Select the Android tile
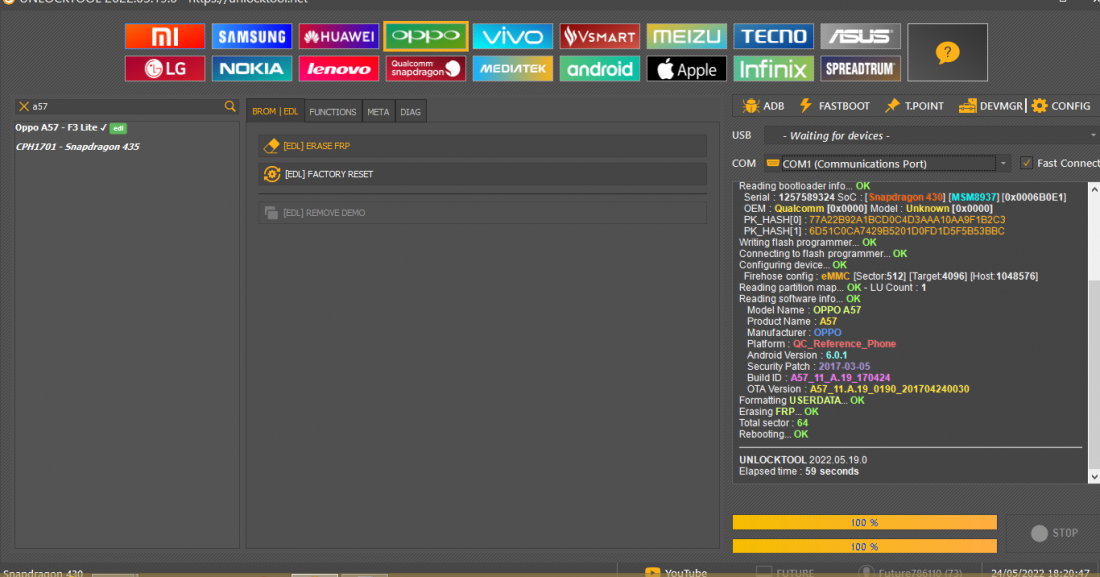This screenshot has height=577, width=1100. click(x=600, y=69)
